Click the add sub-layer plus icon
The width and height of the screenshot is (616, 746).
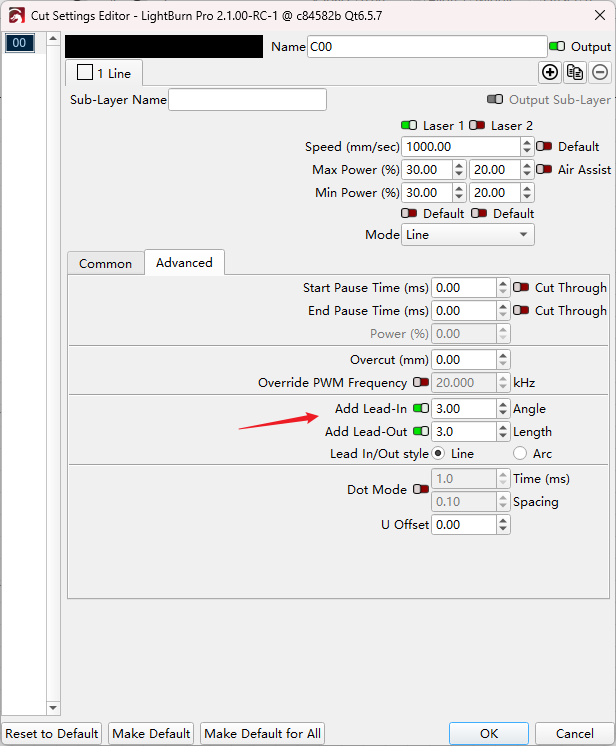[x=549, y=72]
